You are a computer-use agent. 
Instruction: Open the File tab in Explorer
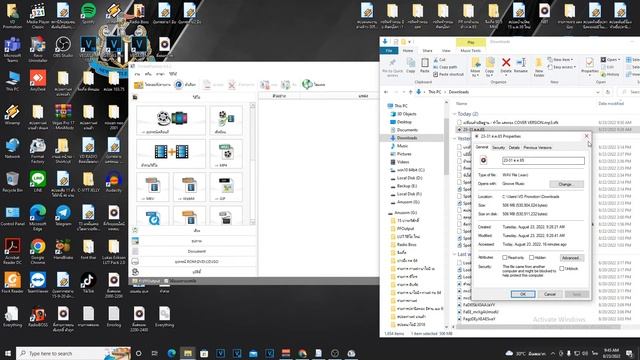pos(389,51)
